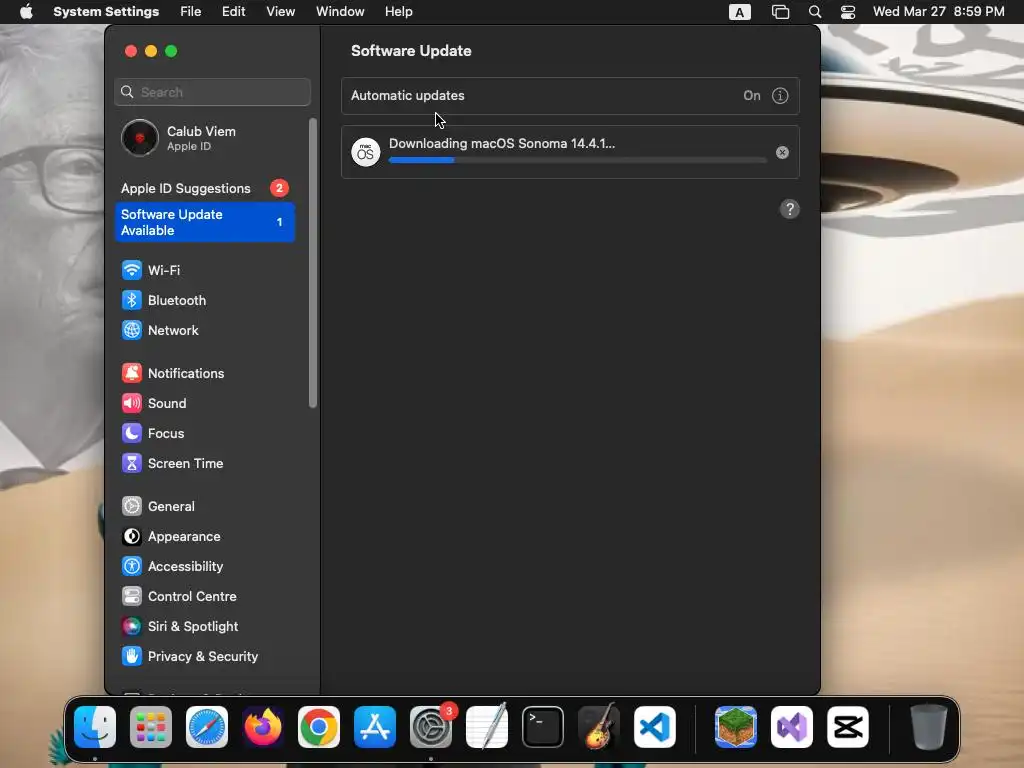
Task: Click the input source indicator in menu bar
Action: click(739, 12)
